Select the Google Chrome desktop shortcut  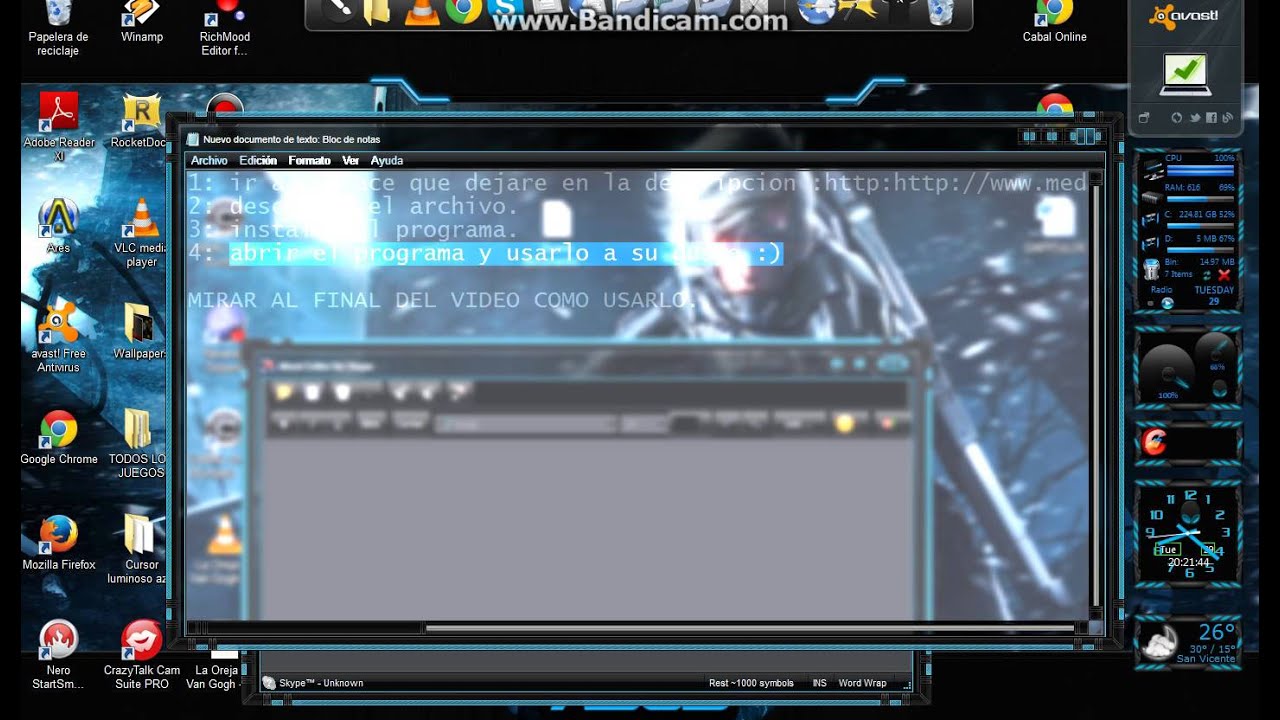point(59,438)
